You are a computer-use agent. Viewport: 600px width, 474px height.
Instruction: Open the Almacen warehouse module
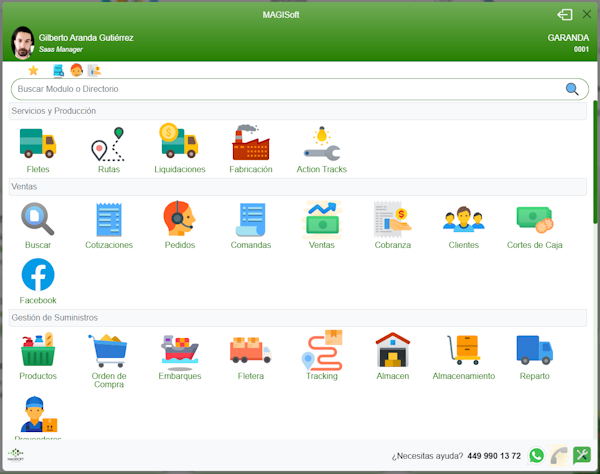392,351
